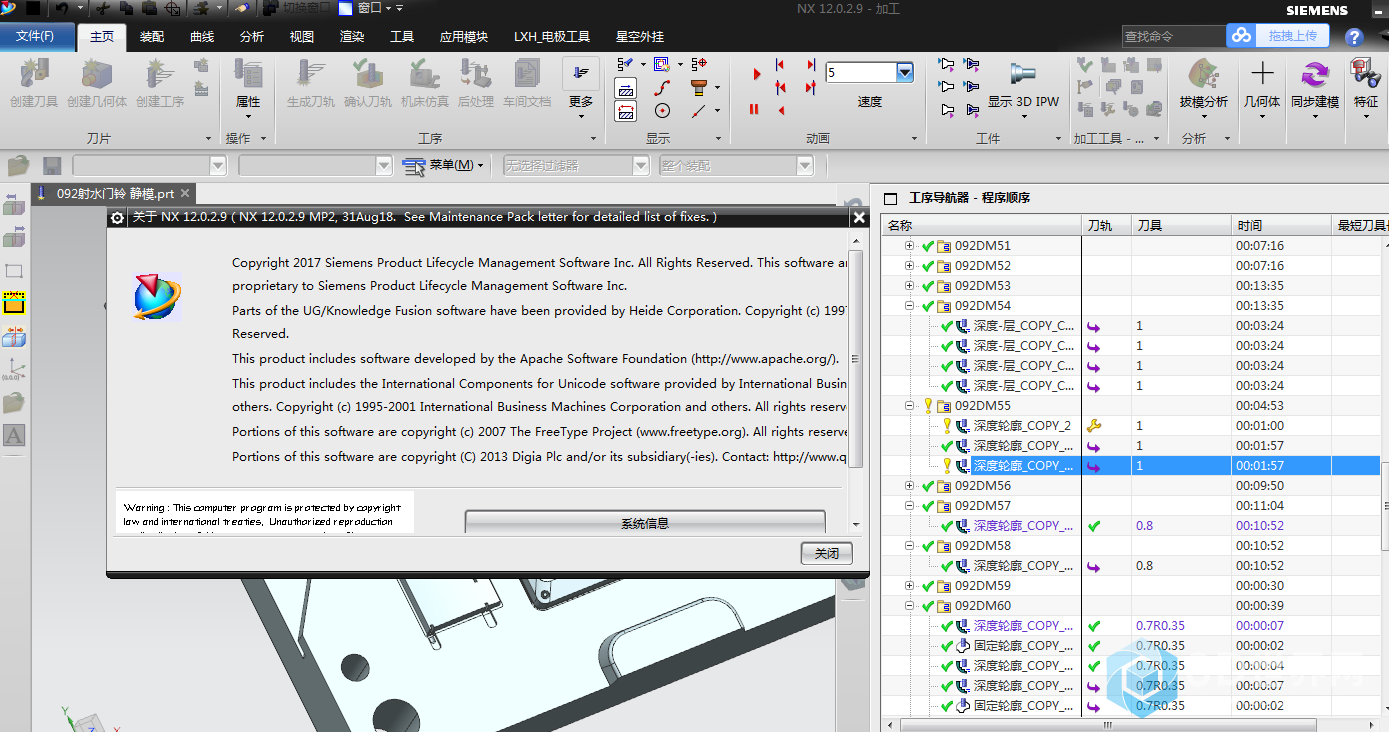Select the 092DM58 program row

pos(1130,546)
